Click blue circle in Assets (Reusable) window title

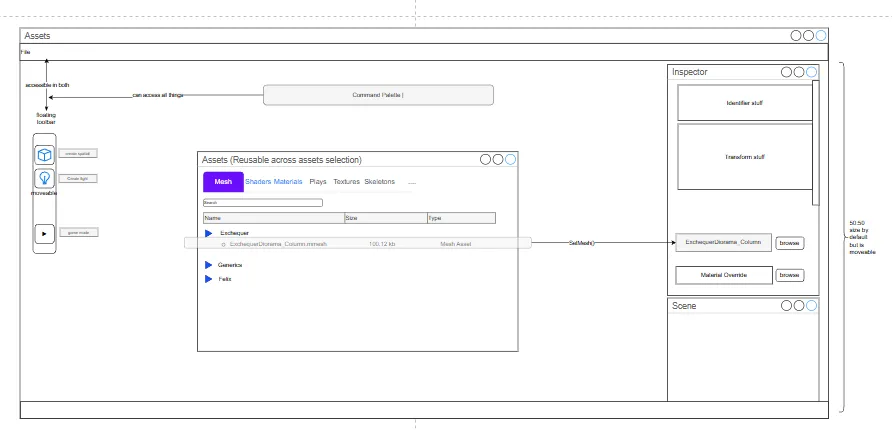[x=510, y=160]
